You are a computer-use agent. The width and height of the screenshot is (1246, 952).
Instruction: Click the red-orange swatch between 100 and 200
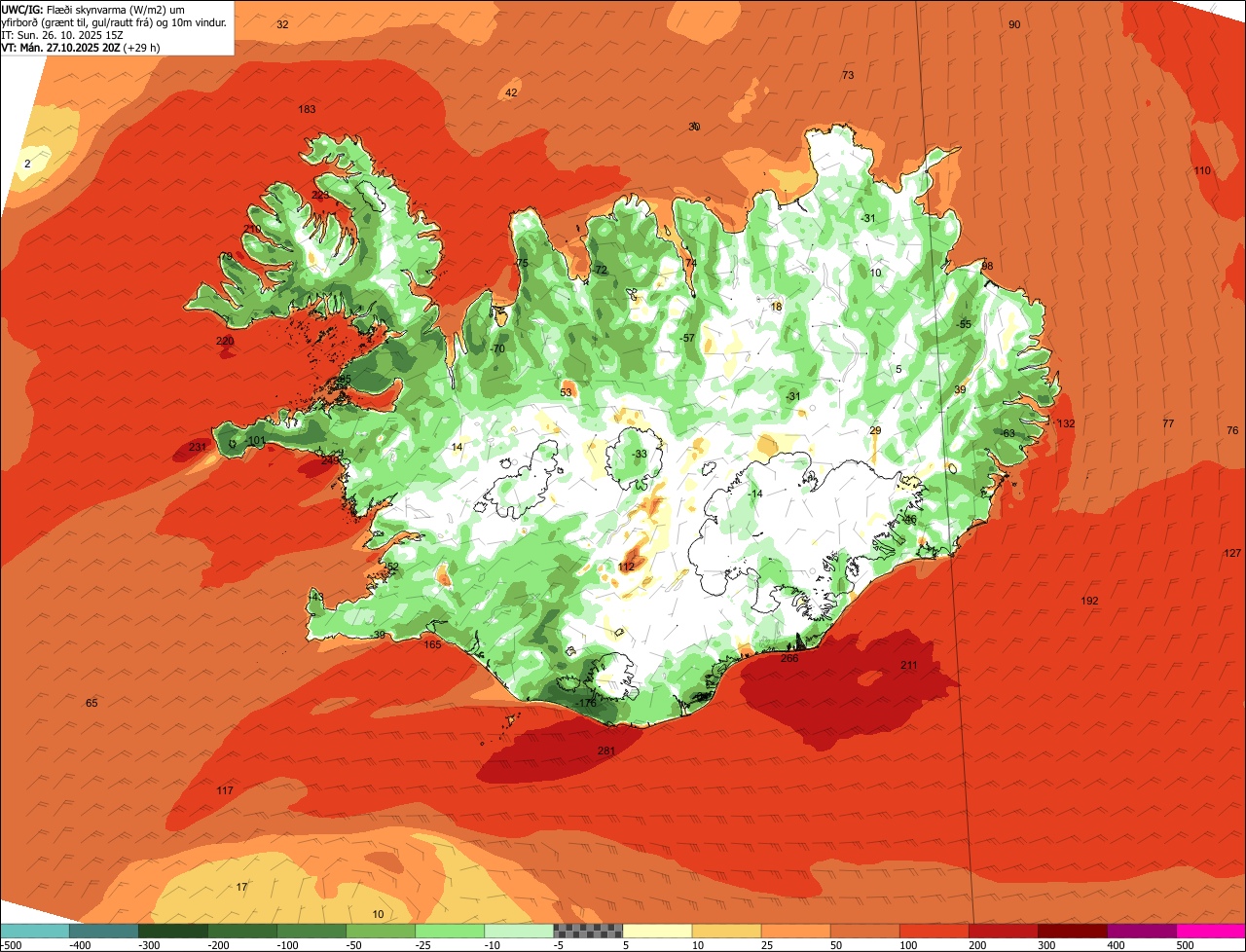(x=933, y=931)
